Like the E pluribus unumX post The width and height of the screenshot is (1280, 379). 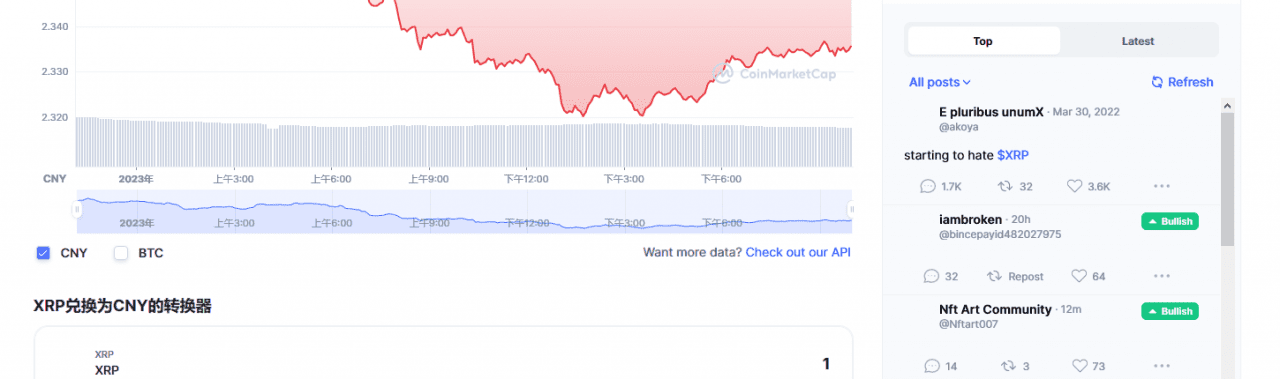point(1088,186)
